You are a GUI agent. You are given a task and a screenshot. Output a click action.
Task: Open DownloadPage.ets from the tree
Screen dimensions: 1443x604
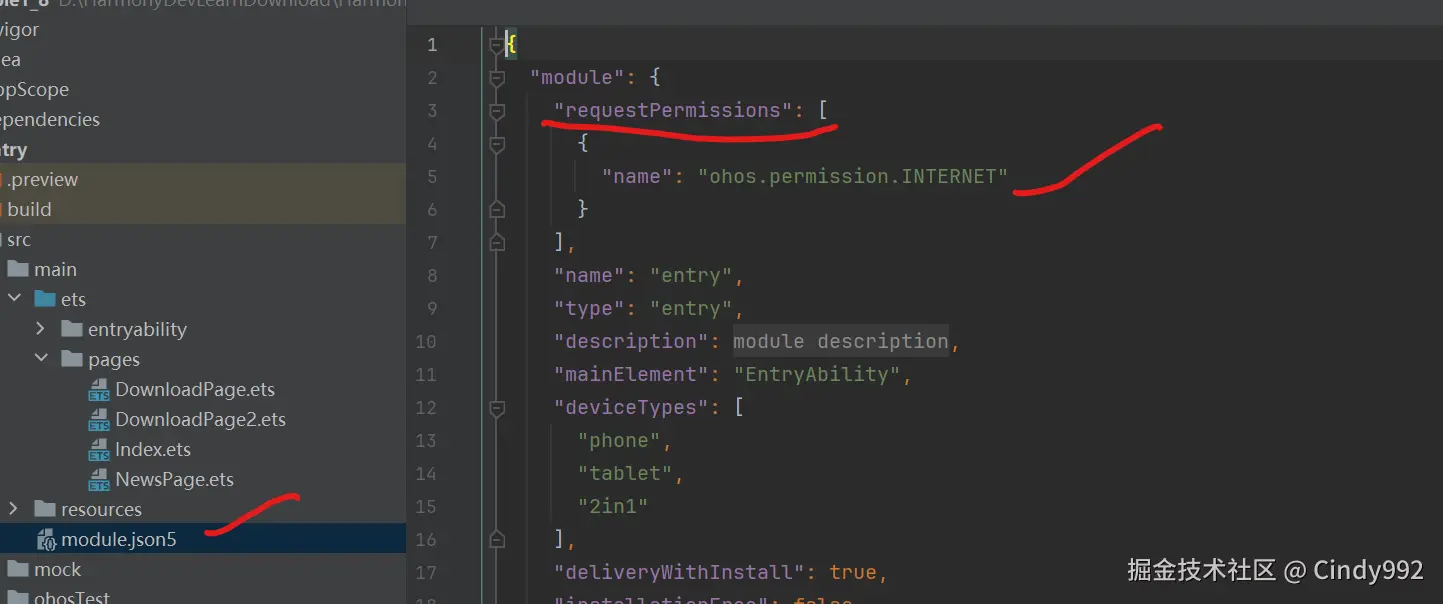(195, 390)
